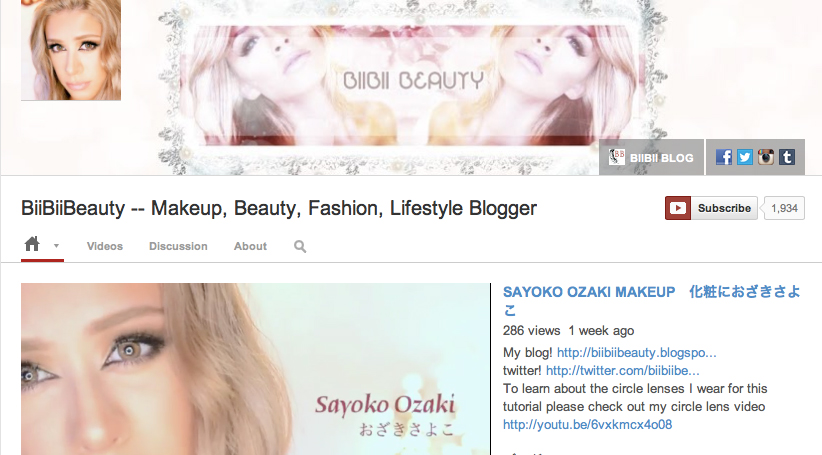This screenshot has width=822, height=455.
Task: Click the BIIBII BEAUTY channel banner
Action: (413, 86)
